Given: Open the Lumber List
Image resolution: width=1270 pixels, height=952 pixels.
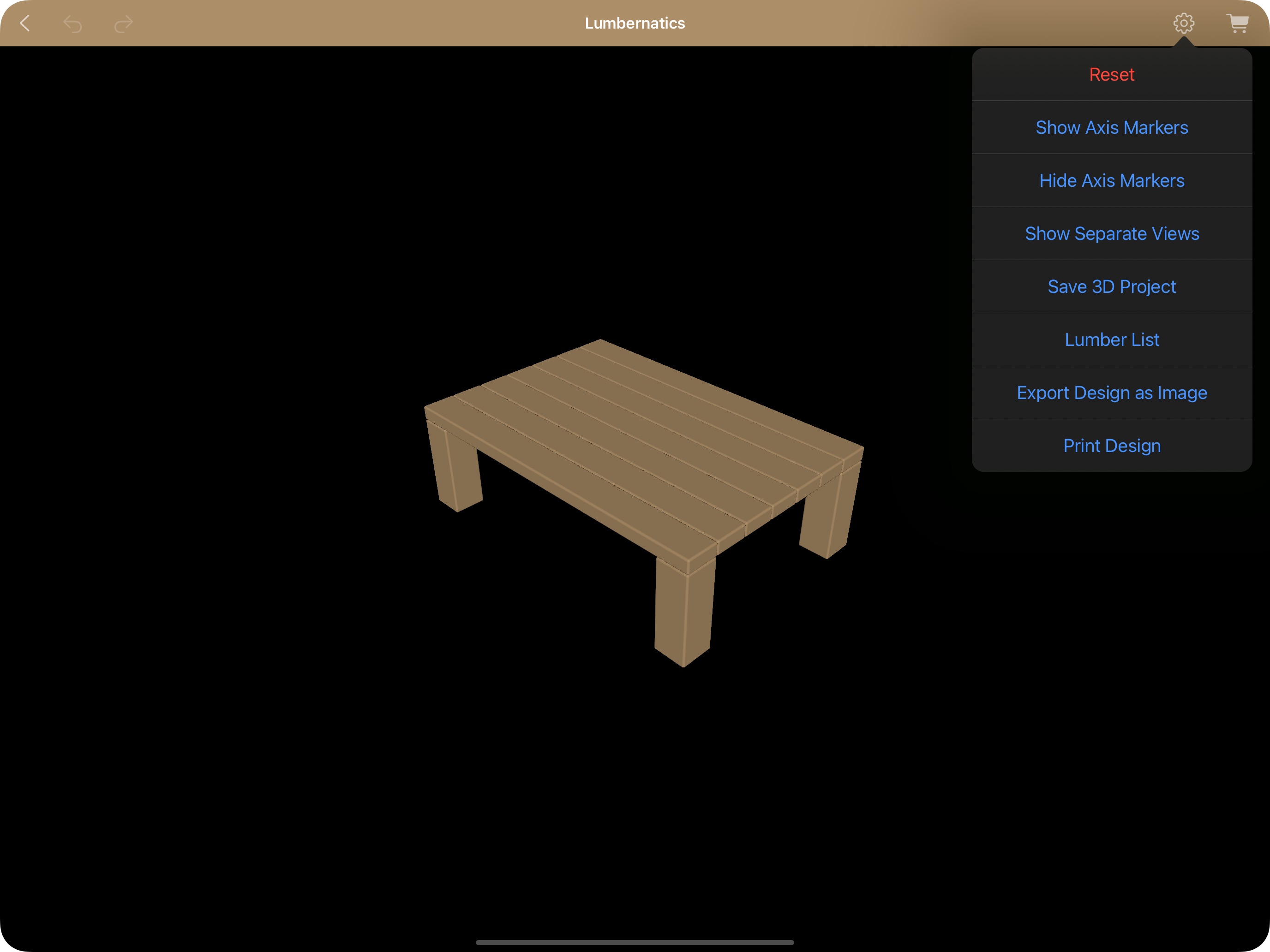Looking at the screenshot, I should tap(1112, 339).
